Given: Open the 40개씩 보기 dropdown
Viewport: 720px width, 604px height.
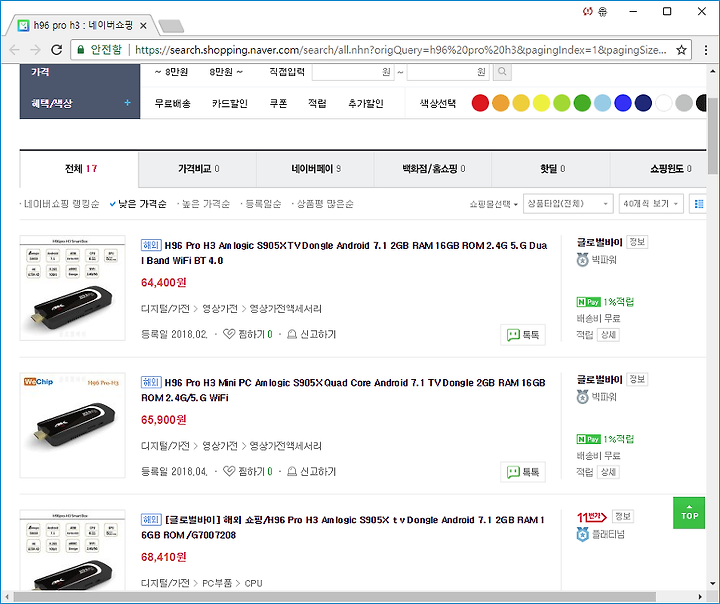Looking at the screenshot, I should click(x=651, y=203).
